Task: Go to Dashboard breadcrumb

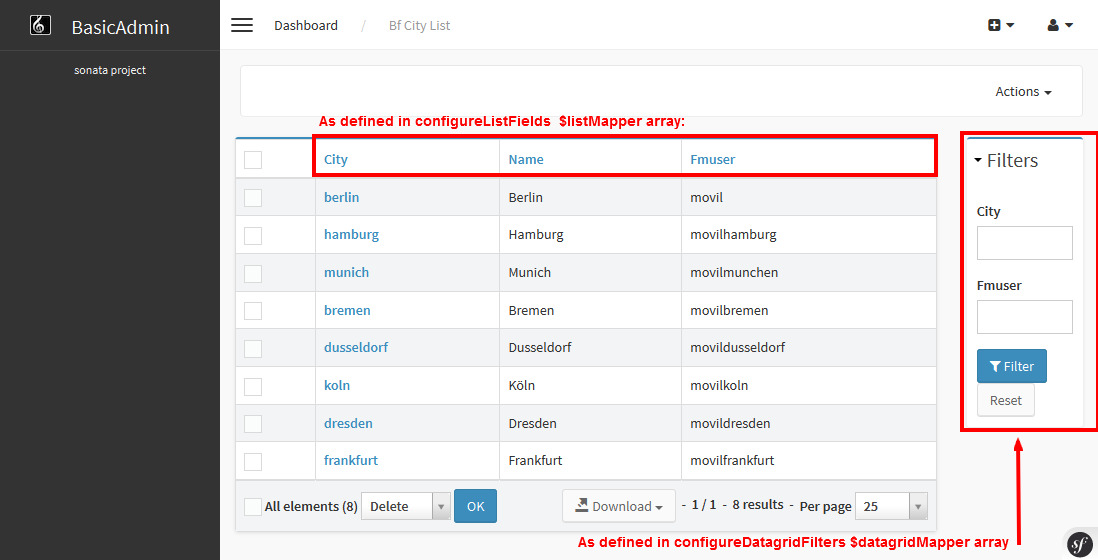Action: click(306, 26)
